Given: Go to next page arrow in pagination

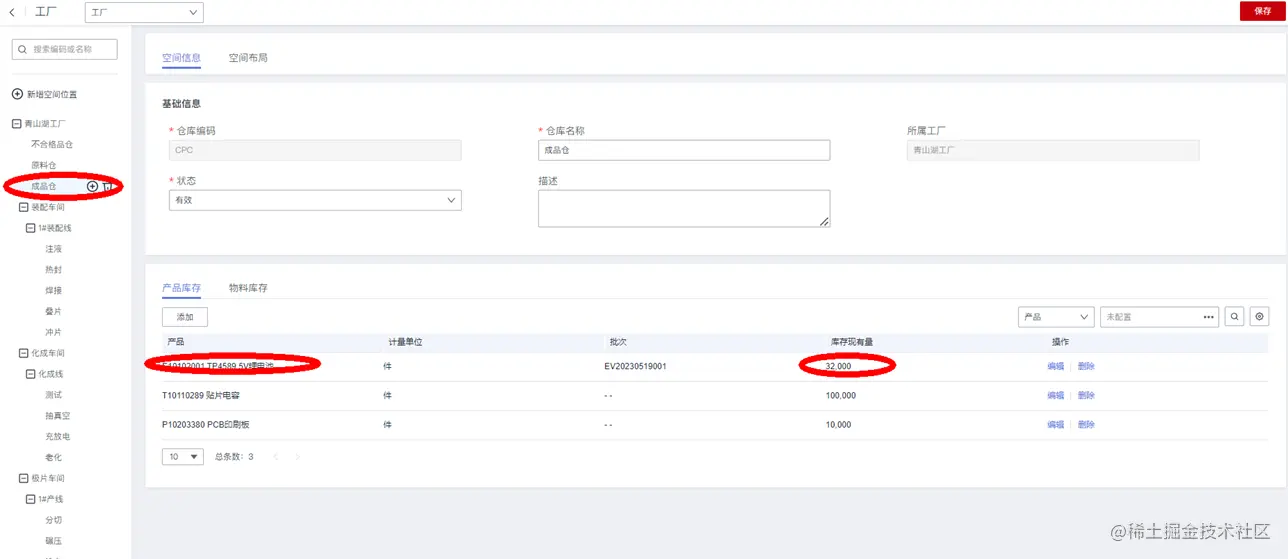Looking at the screenshot, I should tap(297, 456).
